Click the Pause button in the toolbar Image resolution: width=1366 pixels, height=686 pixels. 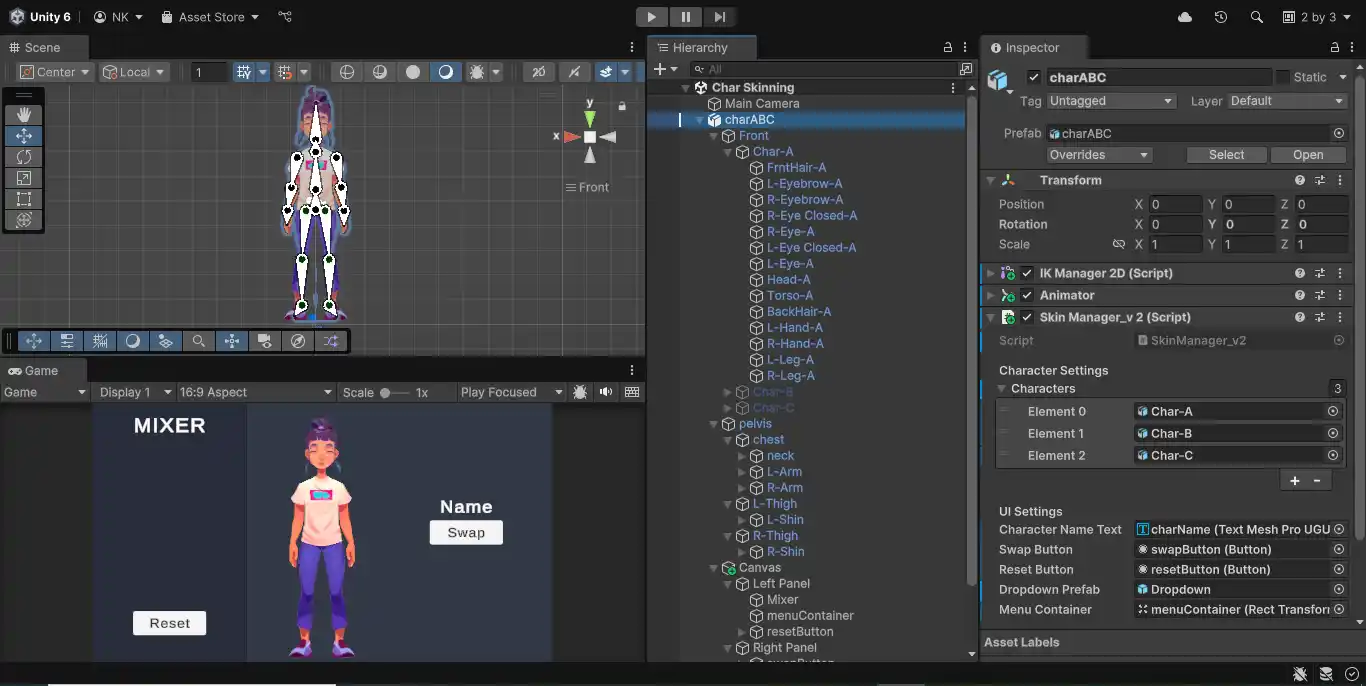coord(686,17)
